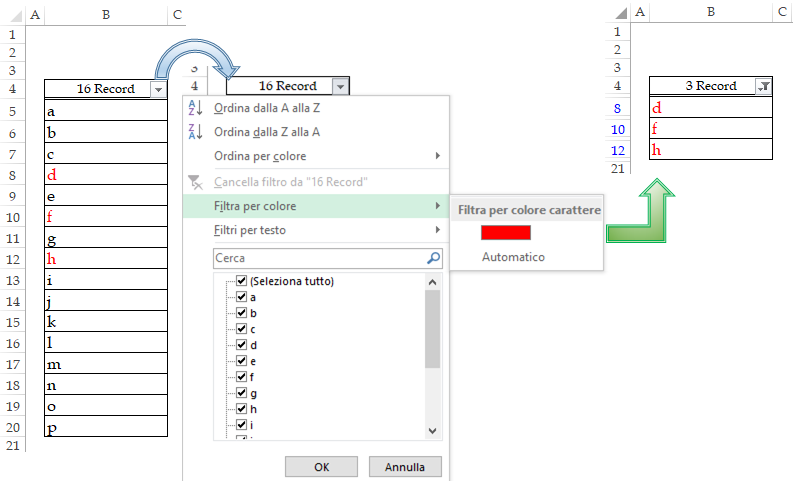
Task: Click the A-to-Z sort icon
Action: (195, 108)
